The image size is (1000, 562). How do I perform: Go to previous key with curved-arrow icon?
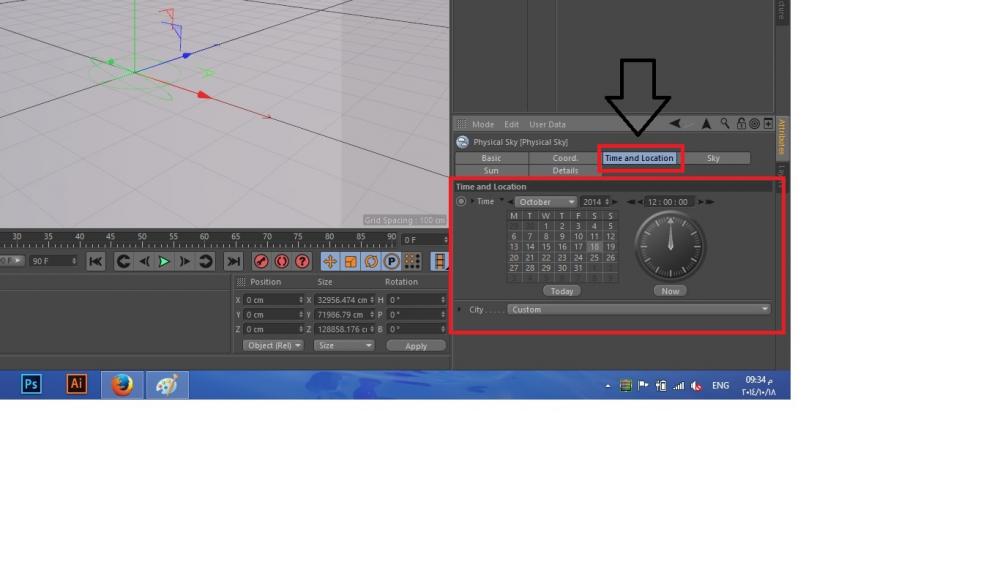click(123, 262)
